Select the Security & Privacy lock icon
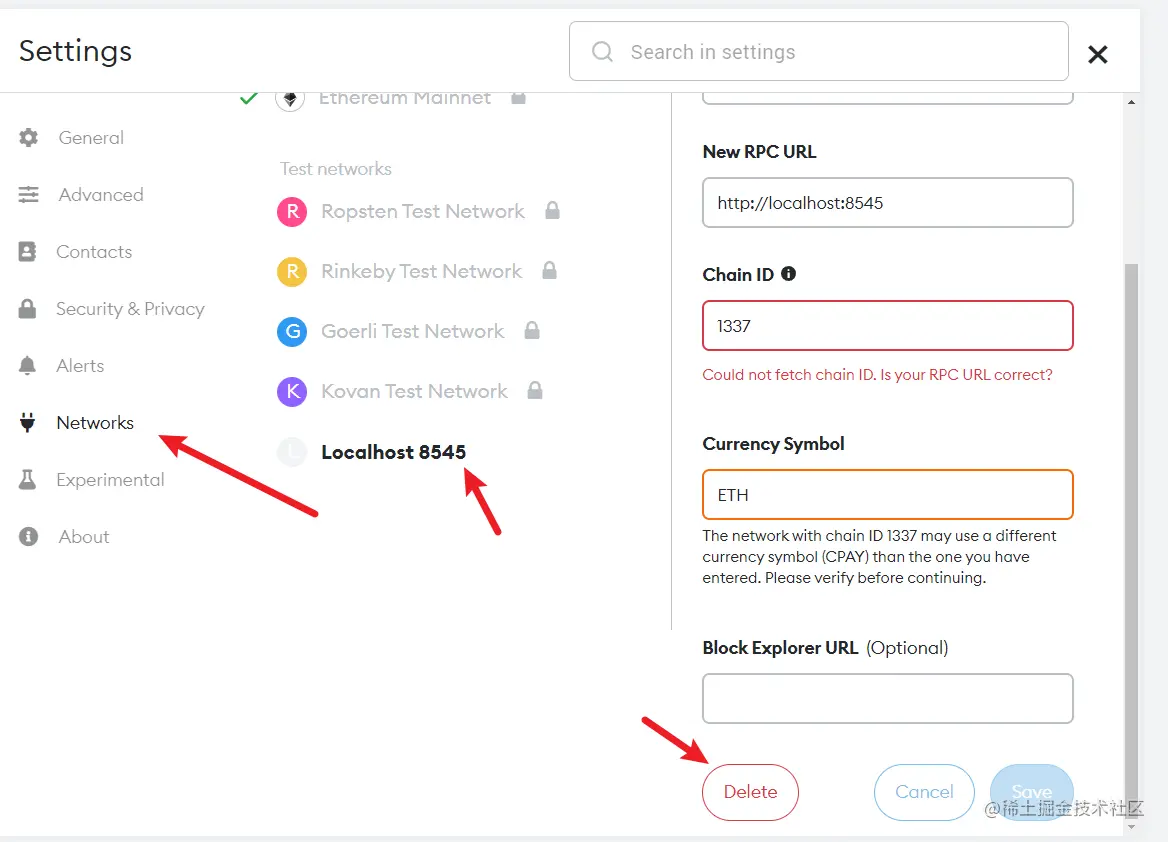The height and width of the screenshot is (842, 1168). click(x=28, y=308)
